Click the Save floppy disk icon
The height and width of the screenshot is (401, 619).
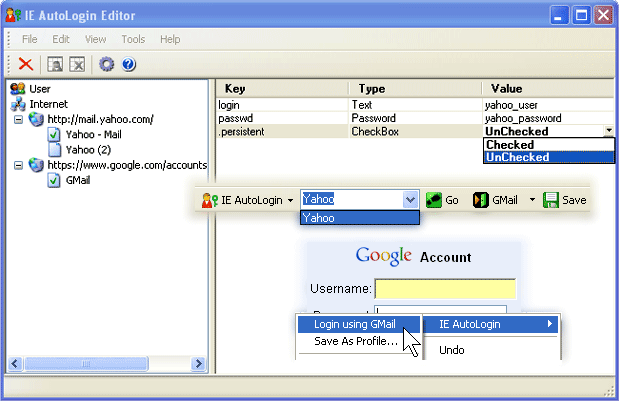pos(551,200)
